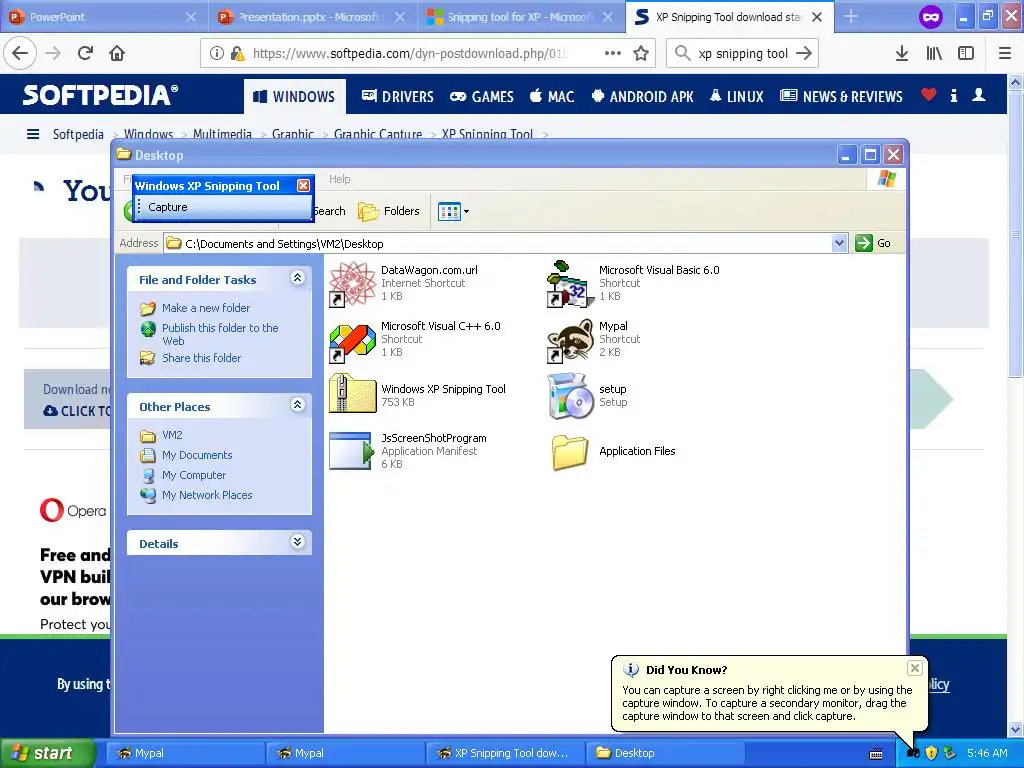The height and width of the screenshot is (768, 1024).
Task: Click the Softpedia breadcrumb link
Action: 78,134
